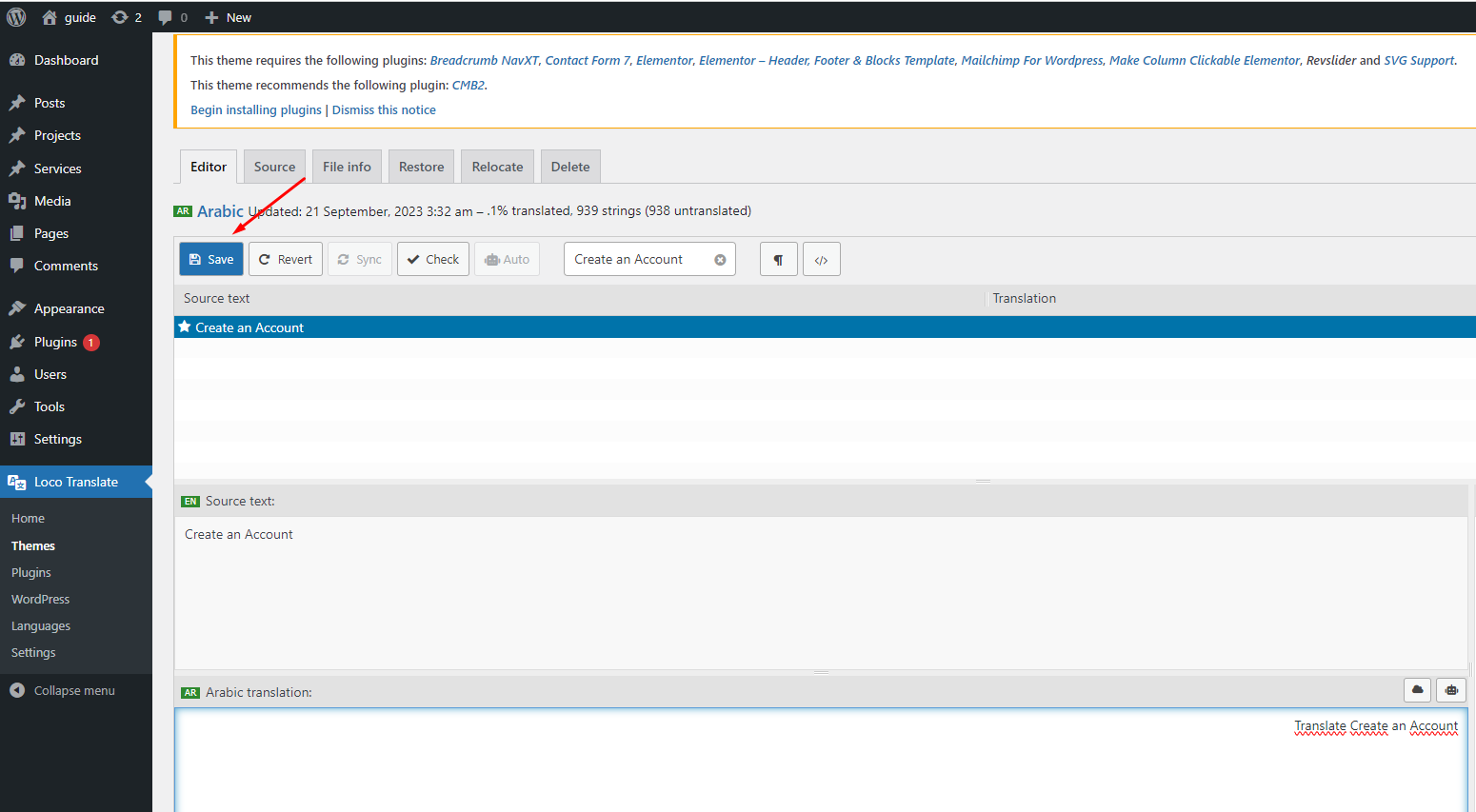
Task: Open Plugins in the sidebar menu
Action: 55,342
